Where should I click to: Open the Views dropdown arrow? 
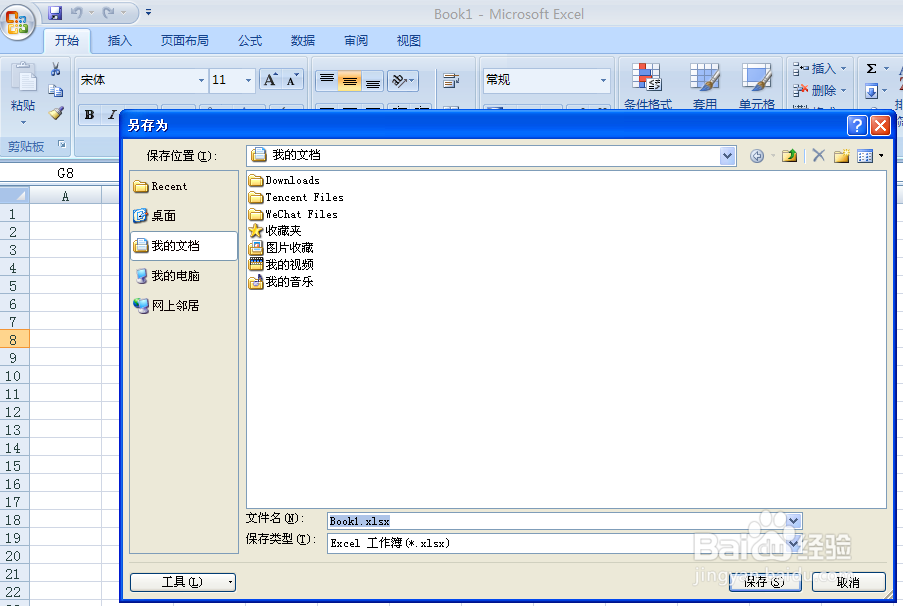click(x=881, y=156)
